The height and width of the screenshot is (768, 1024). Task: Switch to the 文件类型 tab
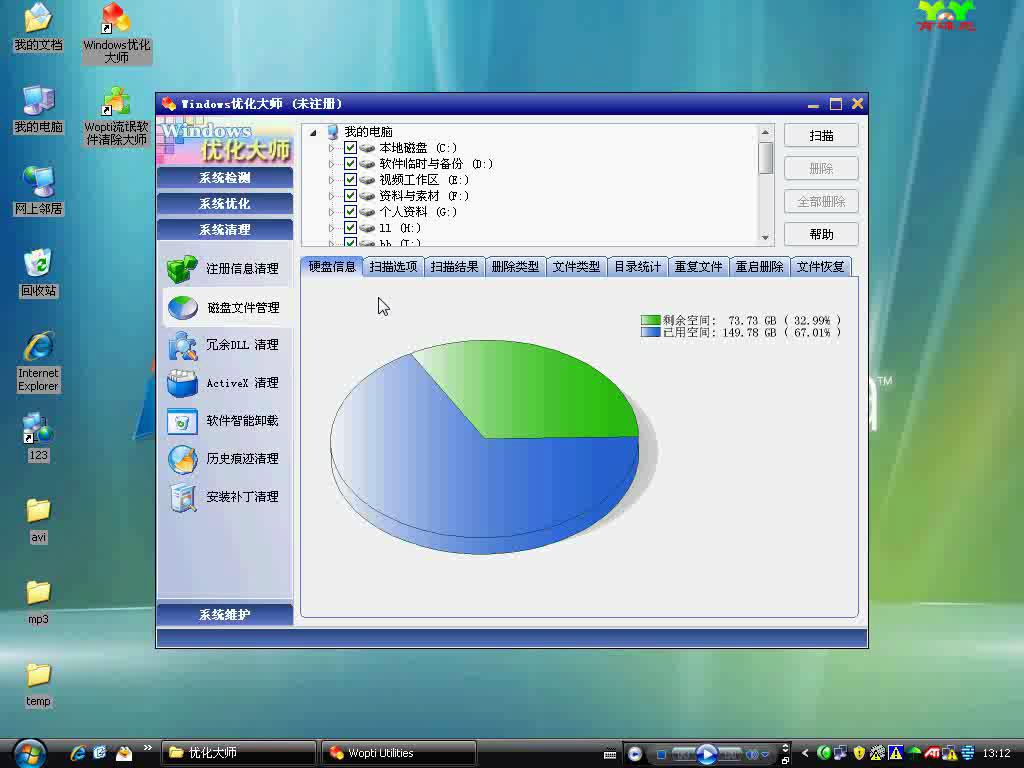pyautogui.click(x=576, y=266)
